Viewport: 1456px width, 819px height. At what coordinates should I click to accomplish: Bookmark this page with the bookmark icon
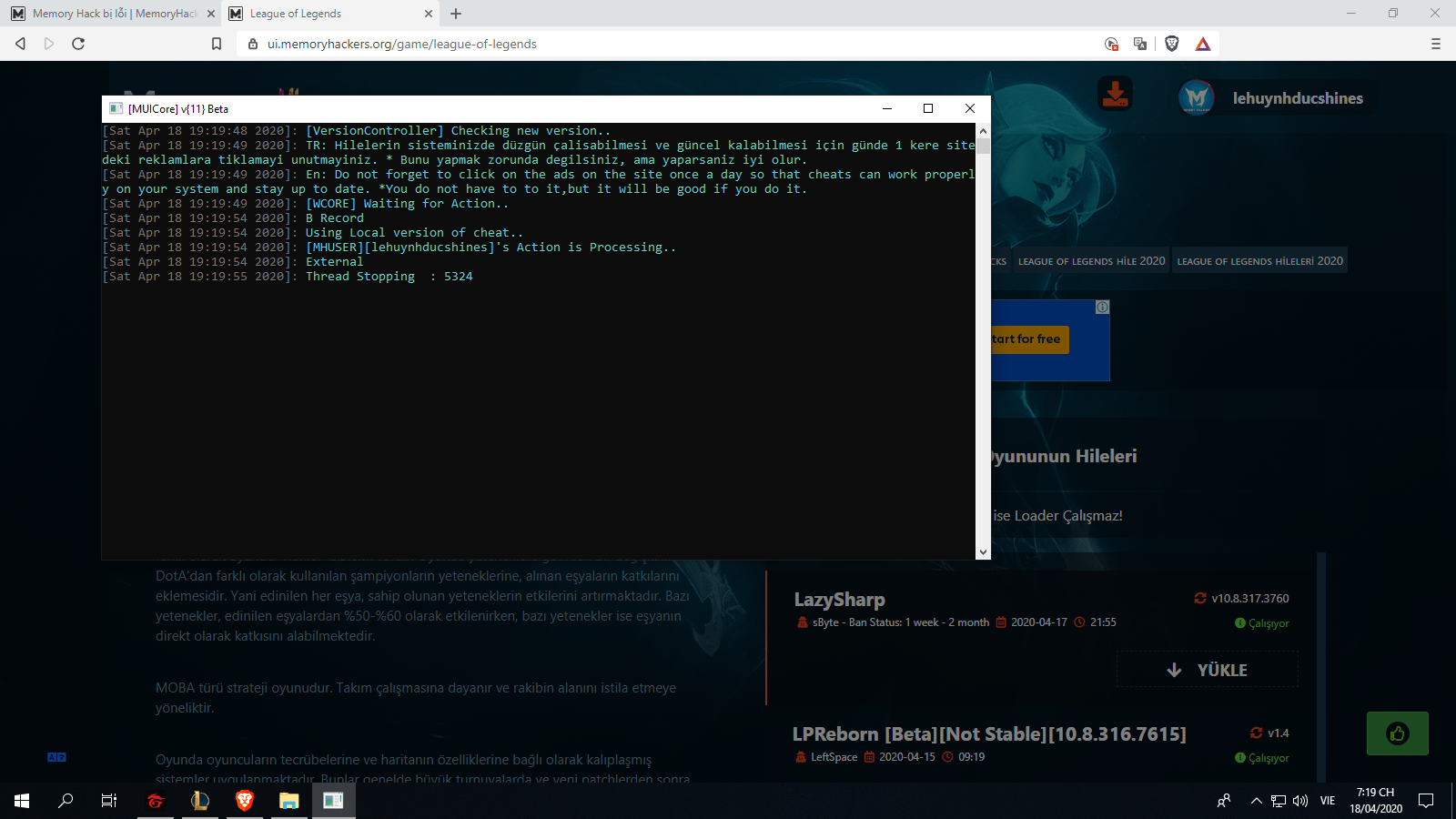[x=217, y=44]
